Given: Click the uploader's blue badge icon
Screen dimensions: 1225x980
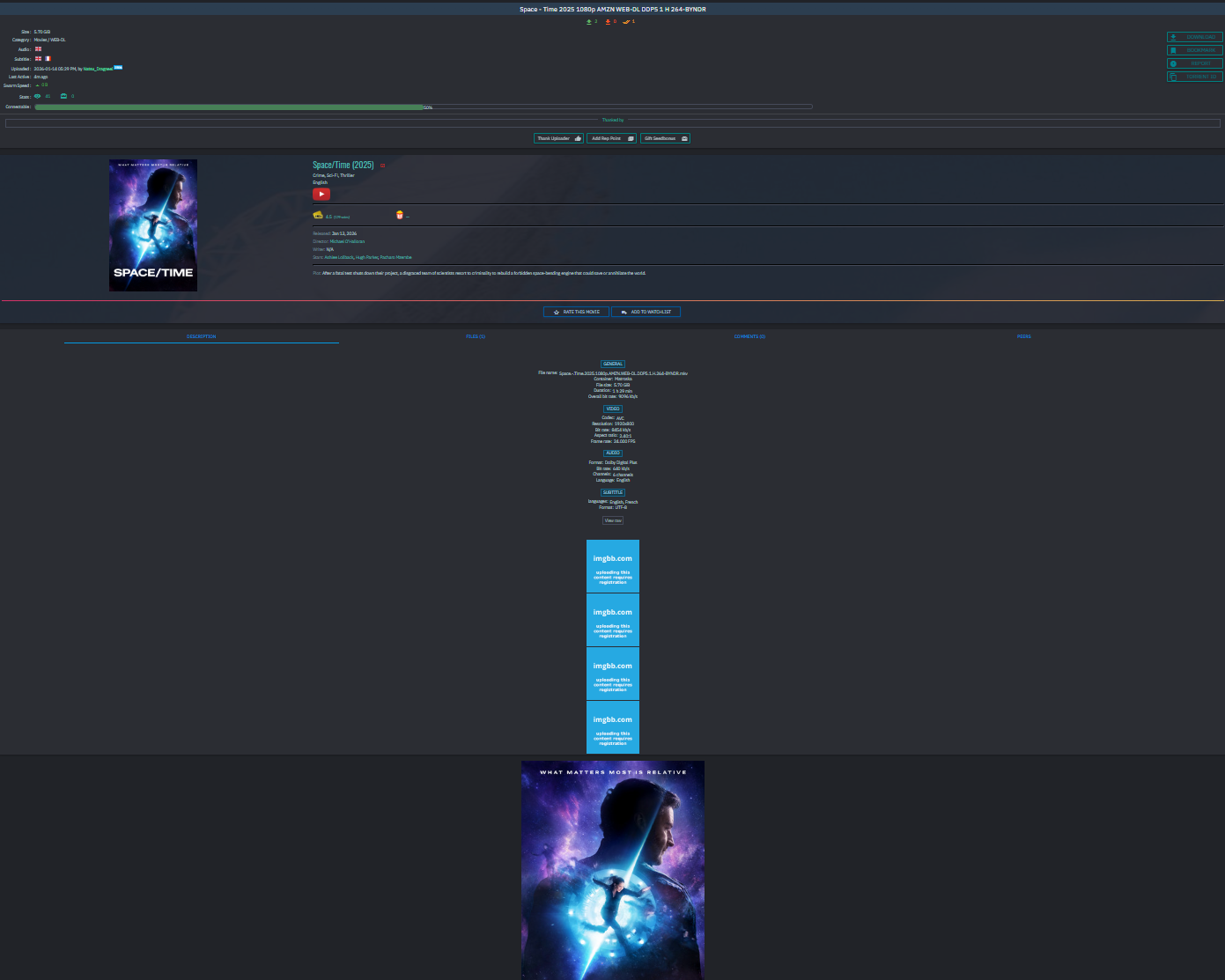Looking at the screenshot, I should coord(118,67).
